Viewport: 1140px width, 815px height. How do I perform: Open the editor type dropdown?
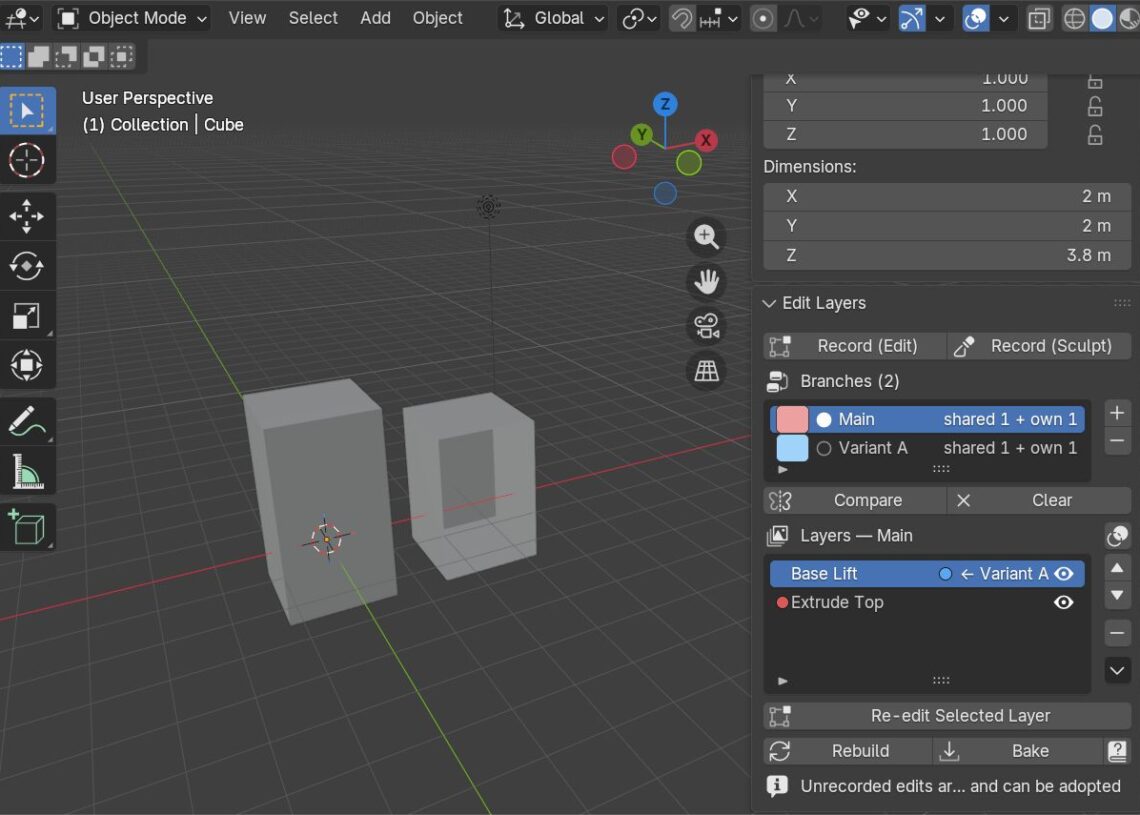(21, 18)
